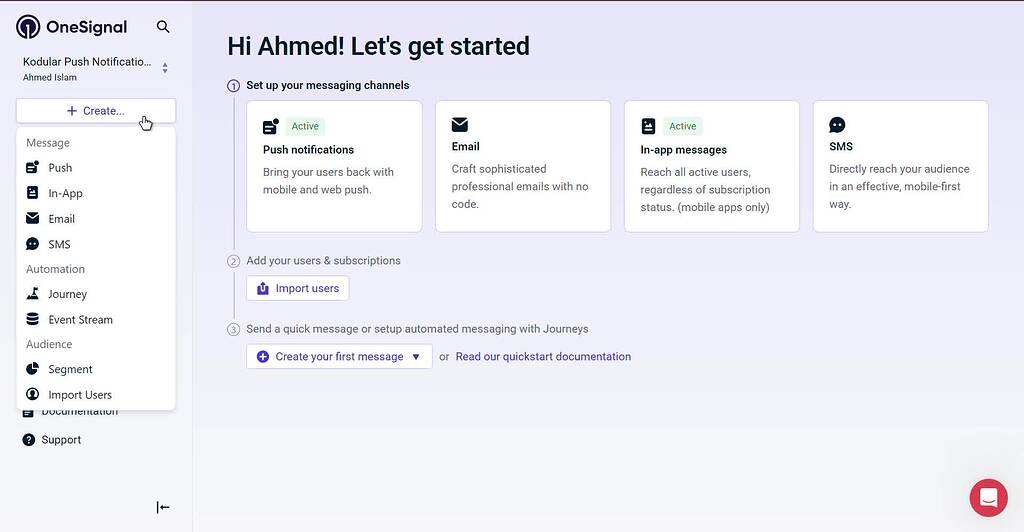Choose In-App from the Create menu
This screenshot has width=1024, height=532.
tap(65, 193)
